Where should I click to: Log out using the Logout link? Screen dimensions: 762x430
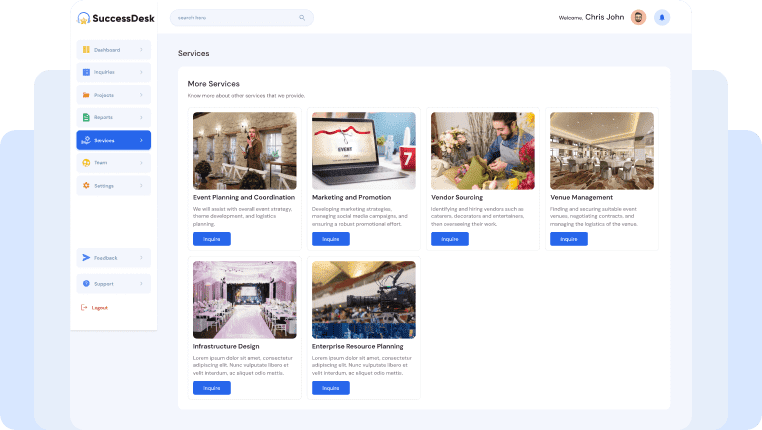[99, 307]
